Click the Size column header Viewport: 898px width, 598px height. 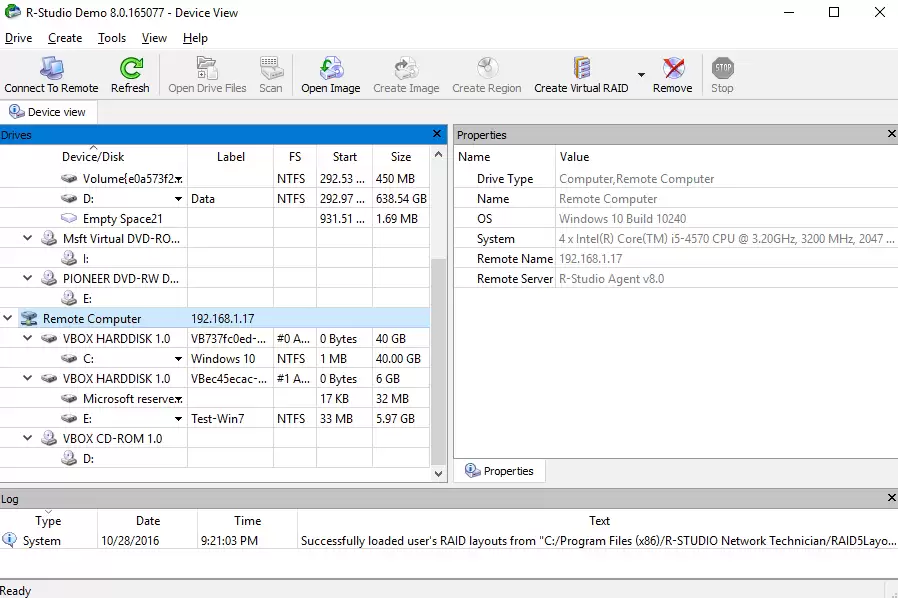[401, 157]
